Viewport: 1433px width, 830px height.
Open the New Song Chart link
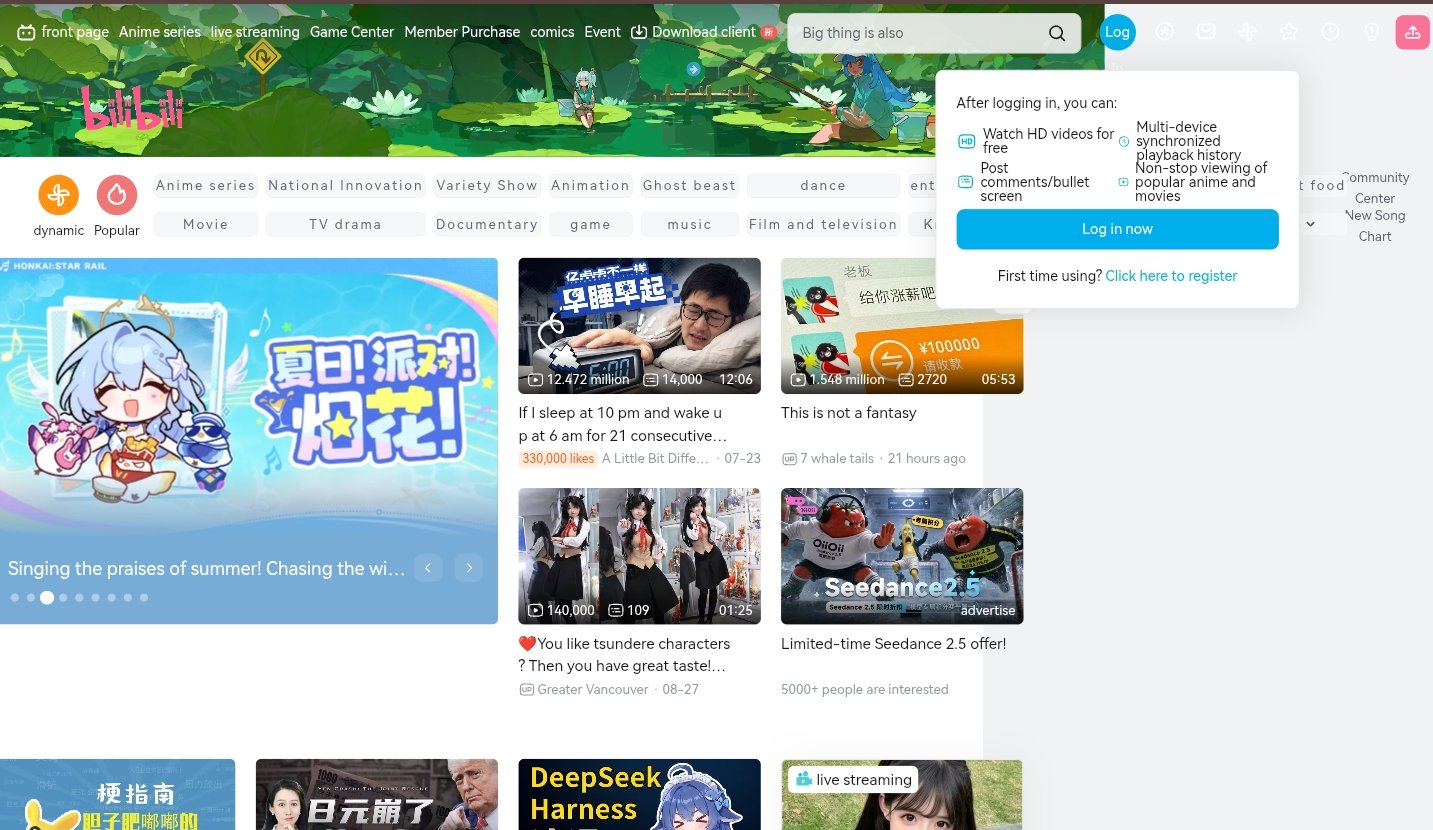tap(1375, 226)
